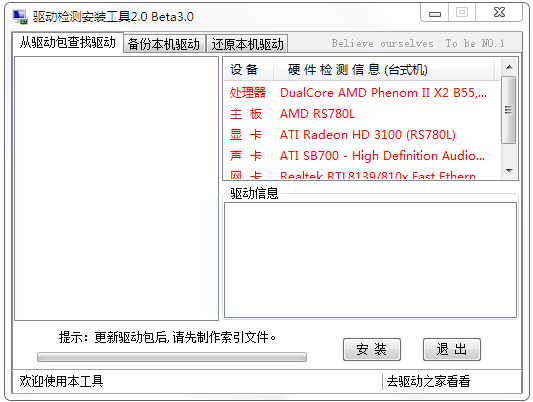533x402 pixels.
Task: Click the 安装 install button
Action: [372, 349]
